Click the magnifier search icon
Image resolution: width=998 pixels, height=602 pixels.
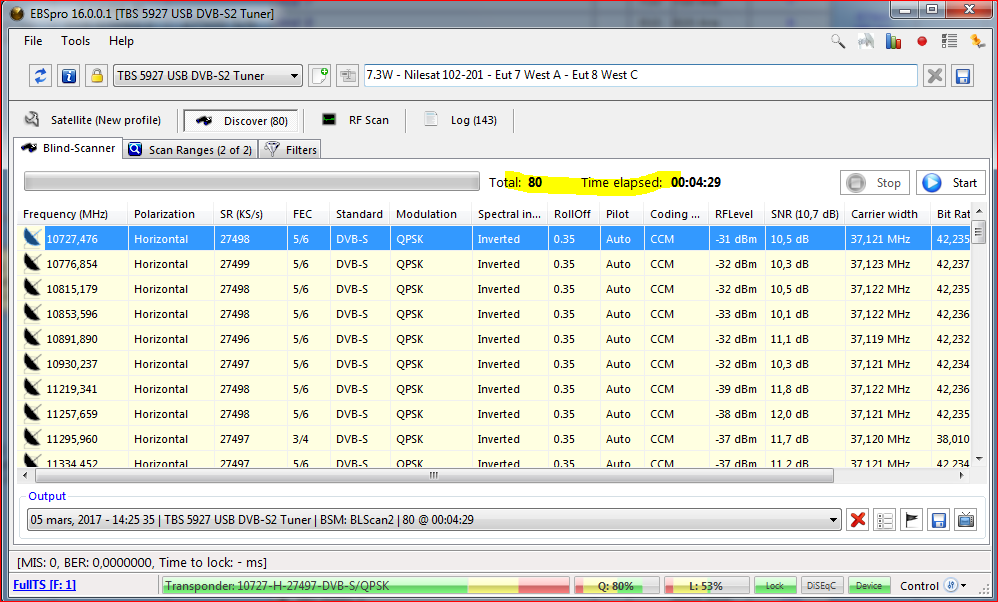pos(838,41)
